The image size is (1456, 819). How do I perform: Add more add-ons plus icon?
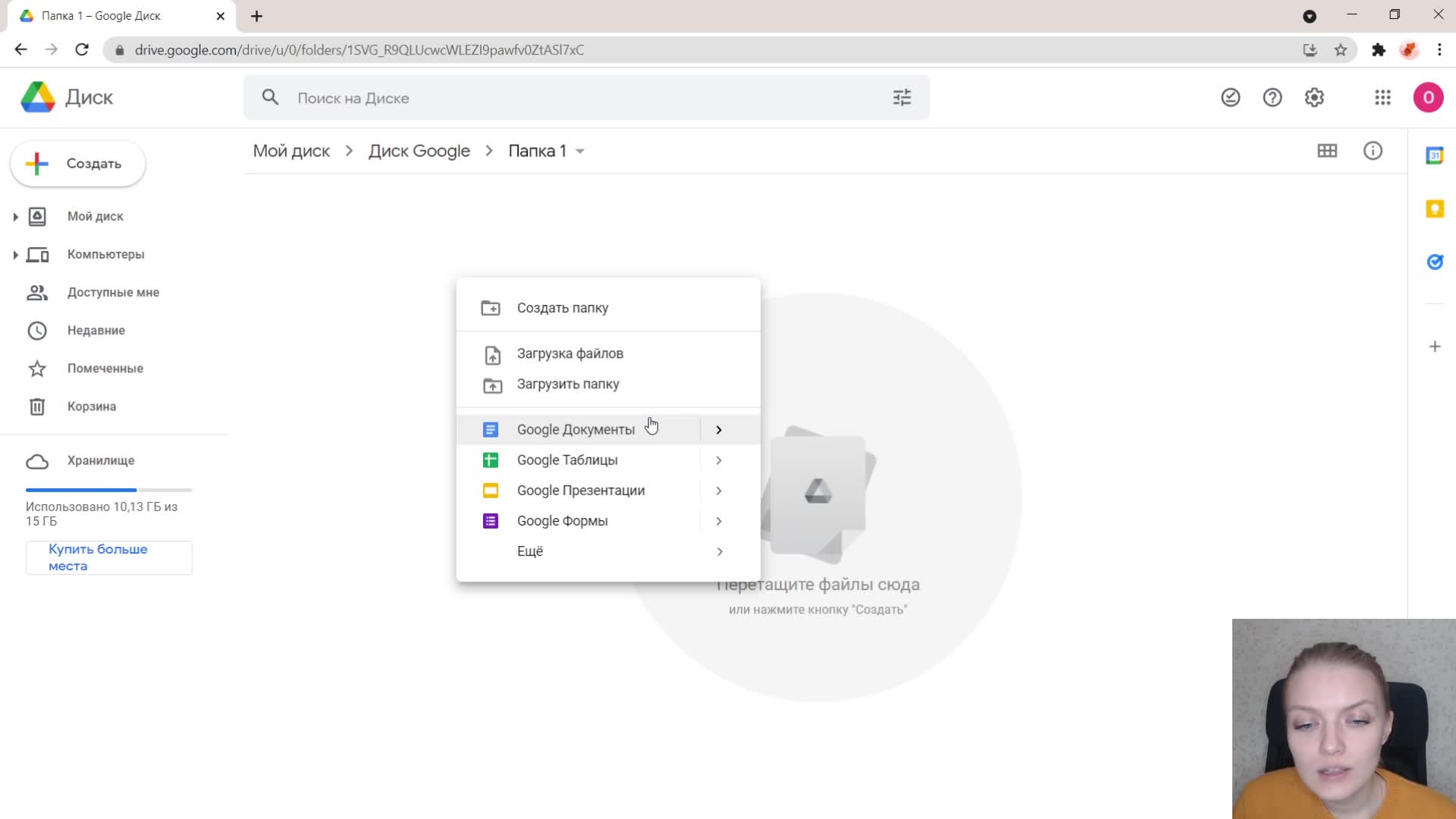[1435, 347]
